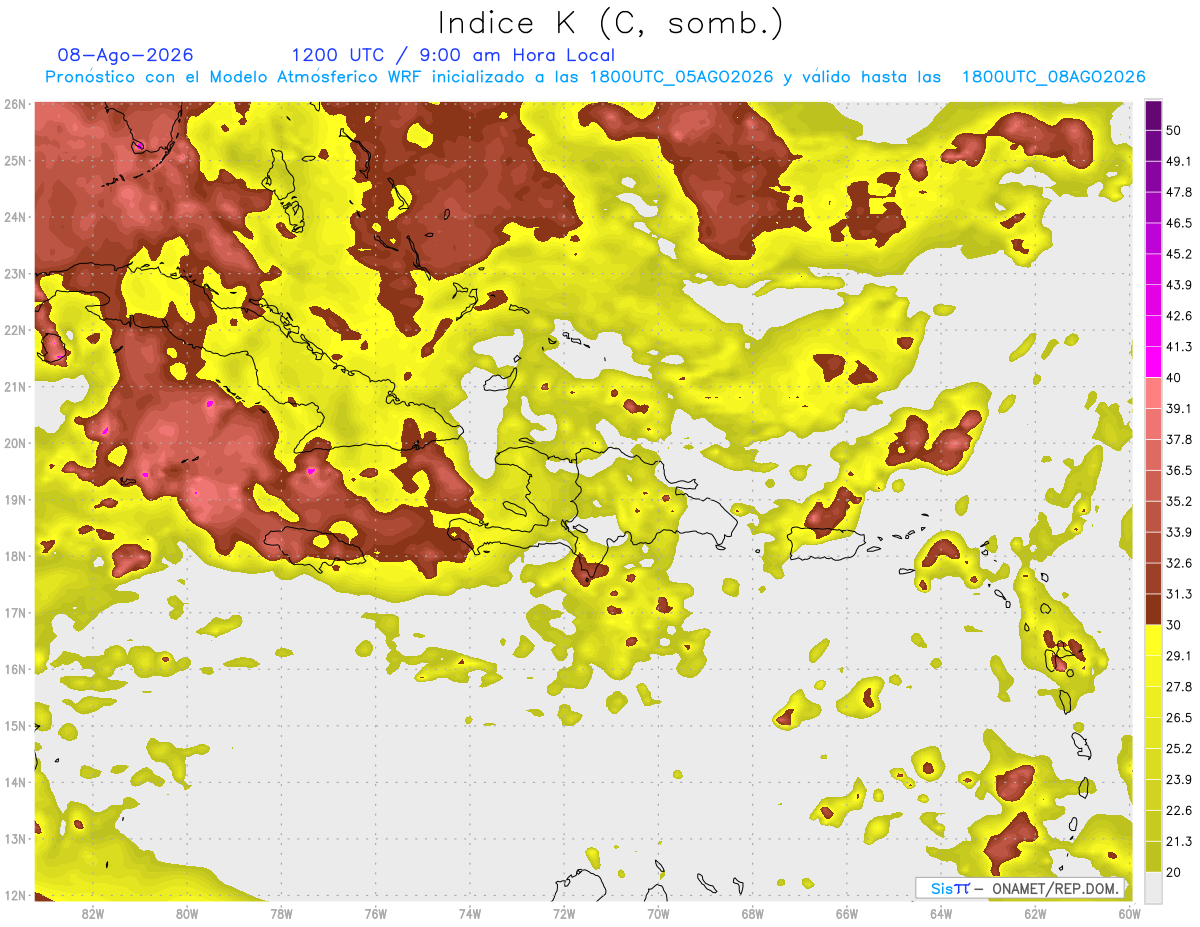Click the '24N' latitude label
The height and width of the screenshot is (927, 1200).
coord(15,217)
